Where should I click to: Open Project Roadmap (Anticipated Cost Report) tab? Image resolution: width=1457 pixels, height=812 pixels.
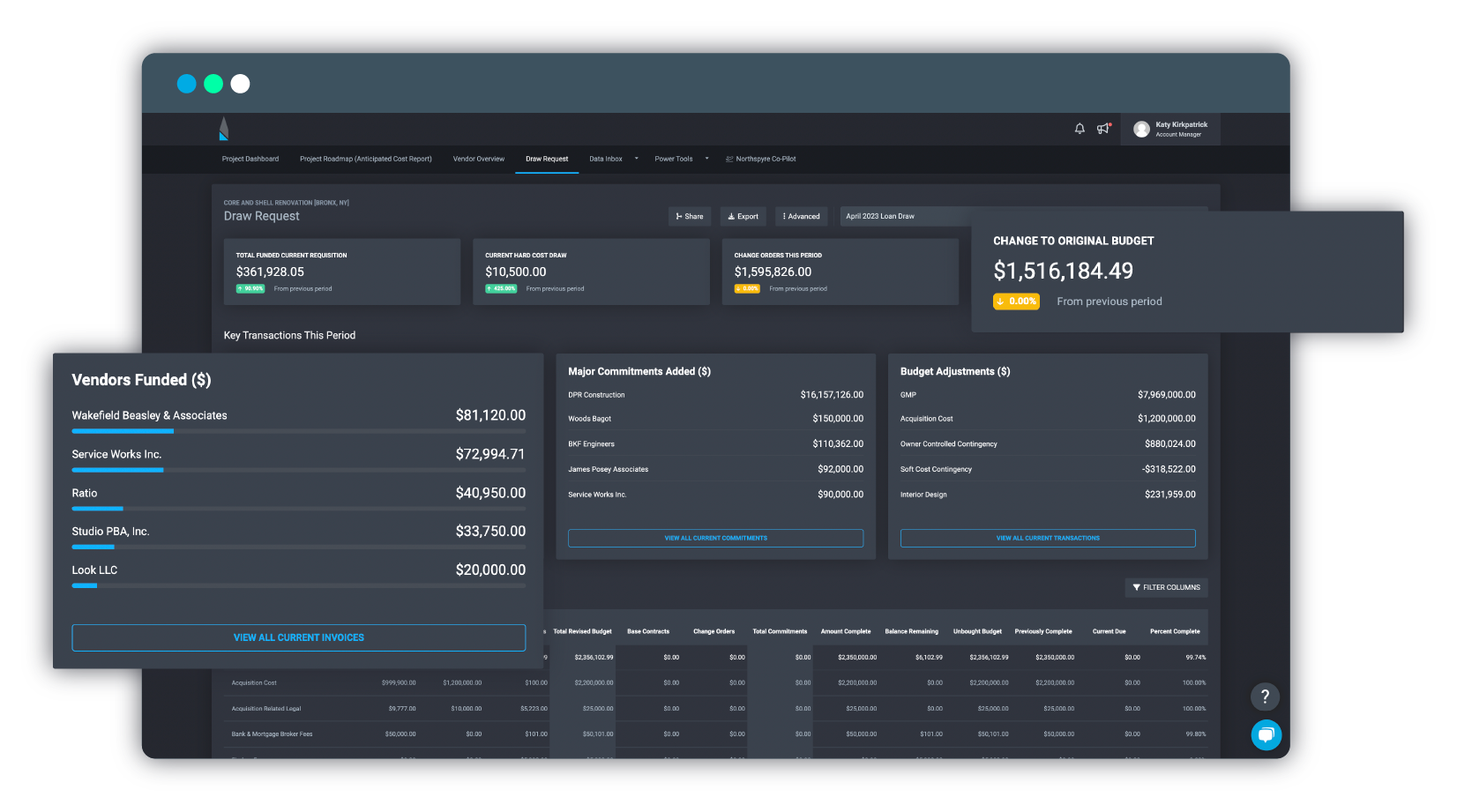(x=366, y=159)
